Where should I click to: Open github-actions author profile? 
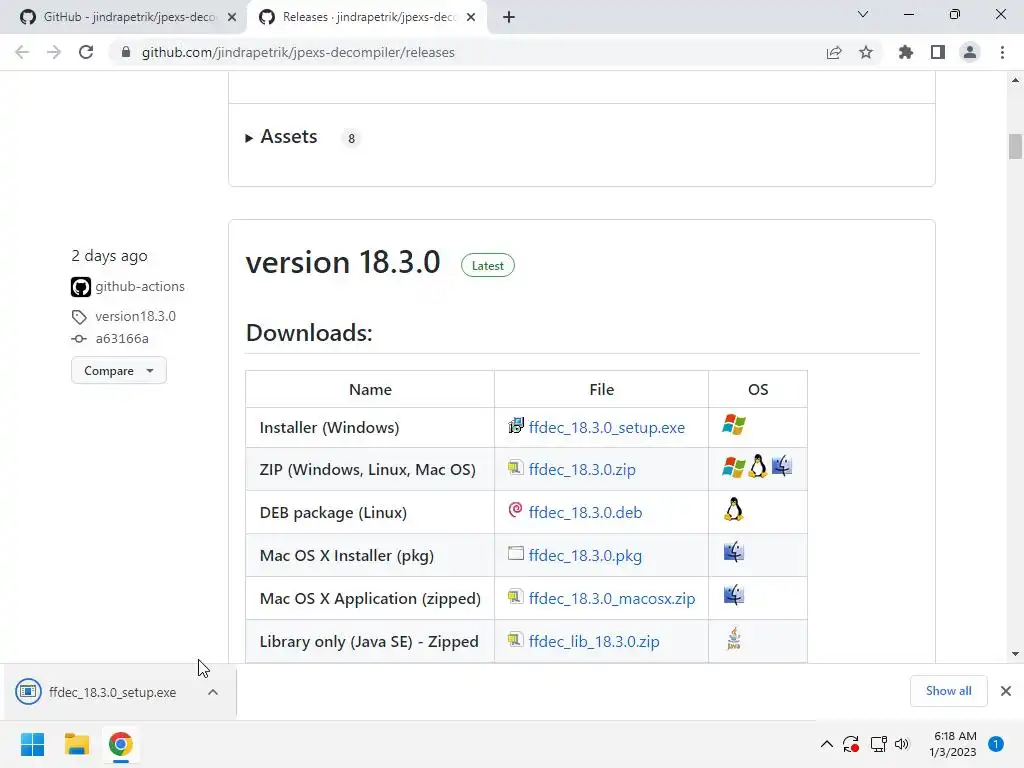pos(140,286)
